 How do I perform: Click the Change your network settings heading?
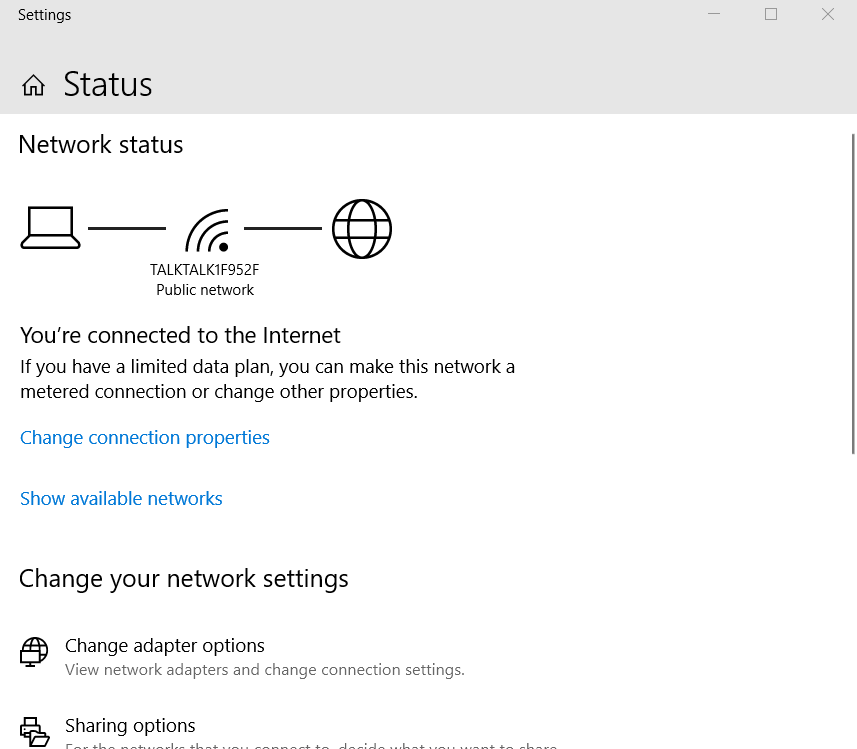[184, 579]
